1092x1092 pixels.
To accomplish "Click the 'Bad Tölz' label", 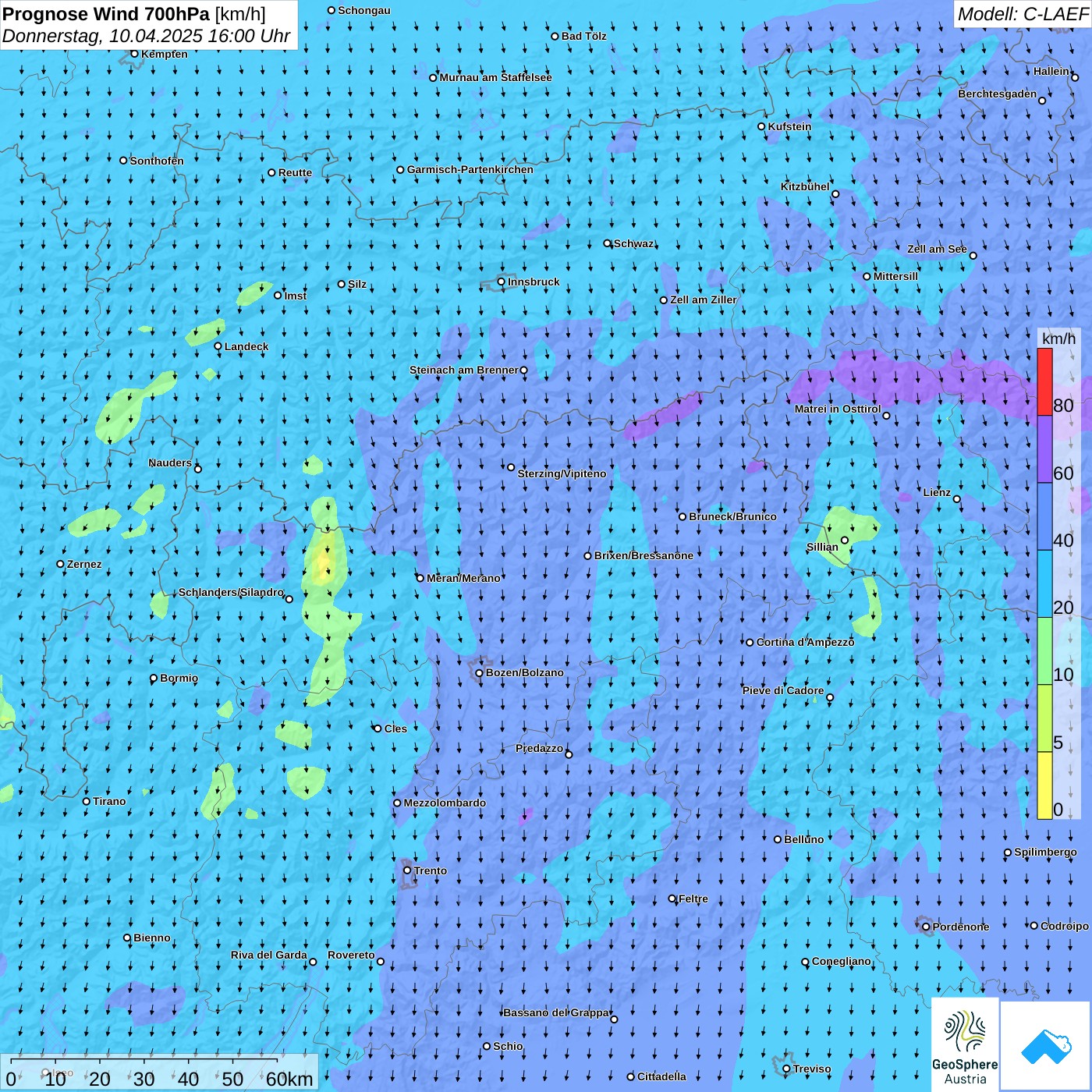I will point(584,36).
